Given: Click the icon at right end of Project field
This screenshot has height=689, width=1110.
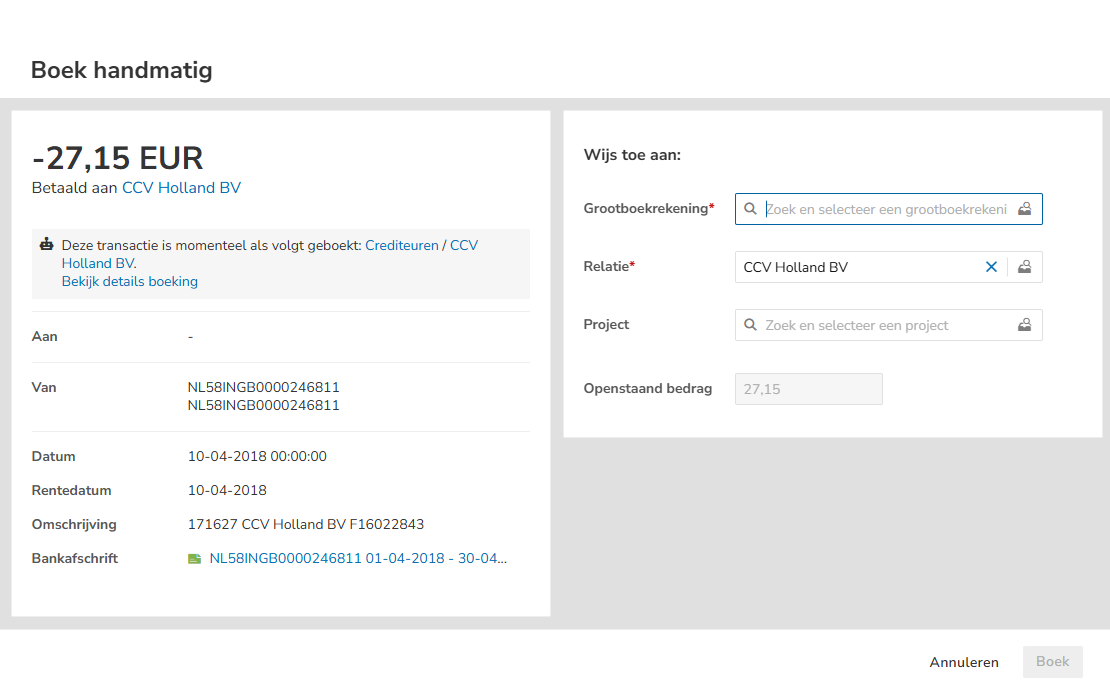Looking at the screenshot, I should tap(1024, 325).
